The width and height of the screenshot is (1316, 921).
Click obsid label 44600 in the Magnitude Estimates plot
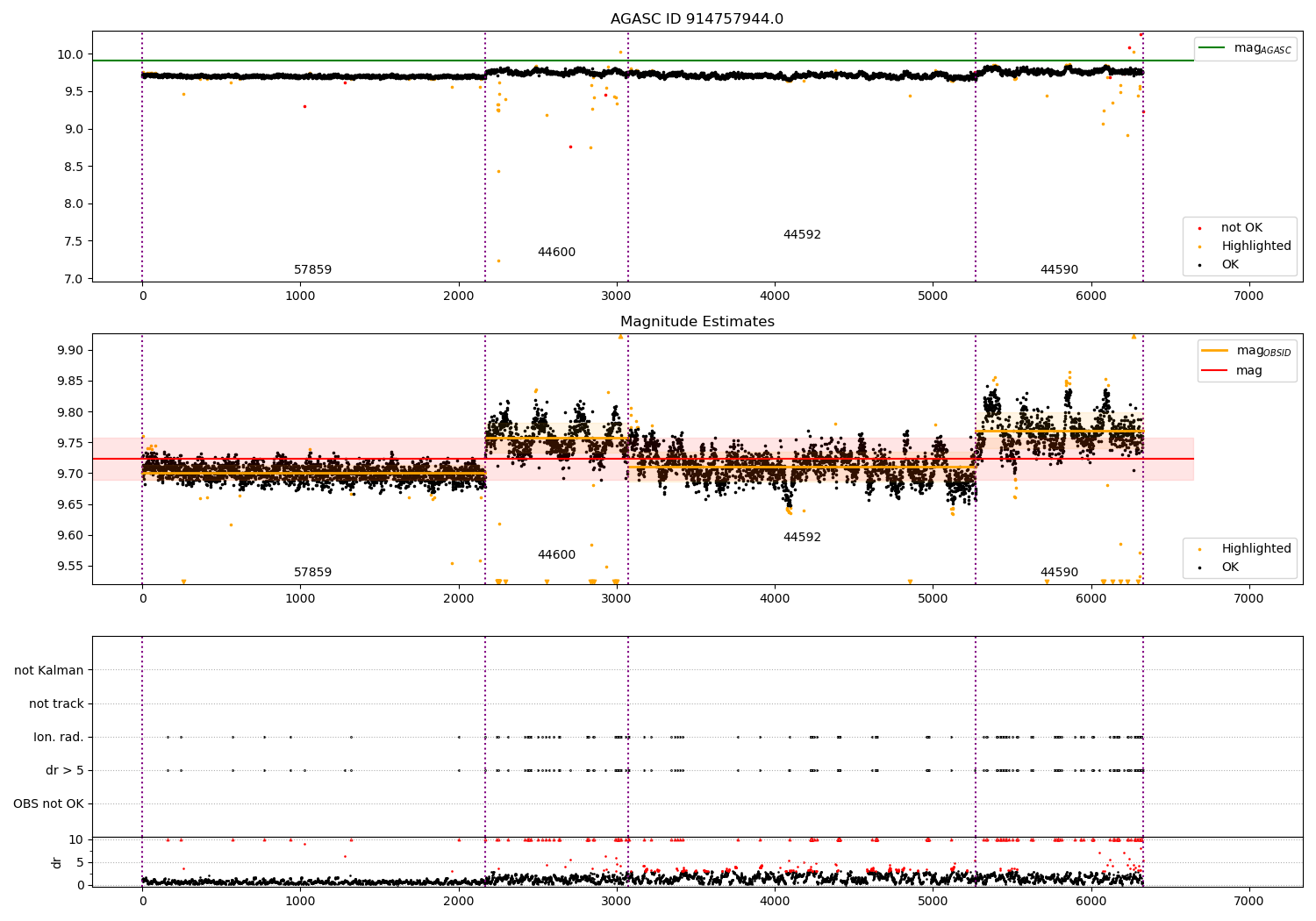tap(556, 555)
